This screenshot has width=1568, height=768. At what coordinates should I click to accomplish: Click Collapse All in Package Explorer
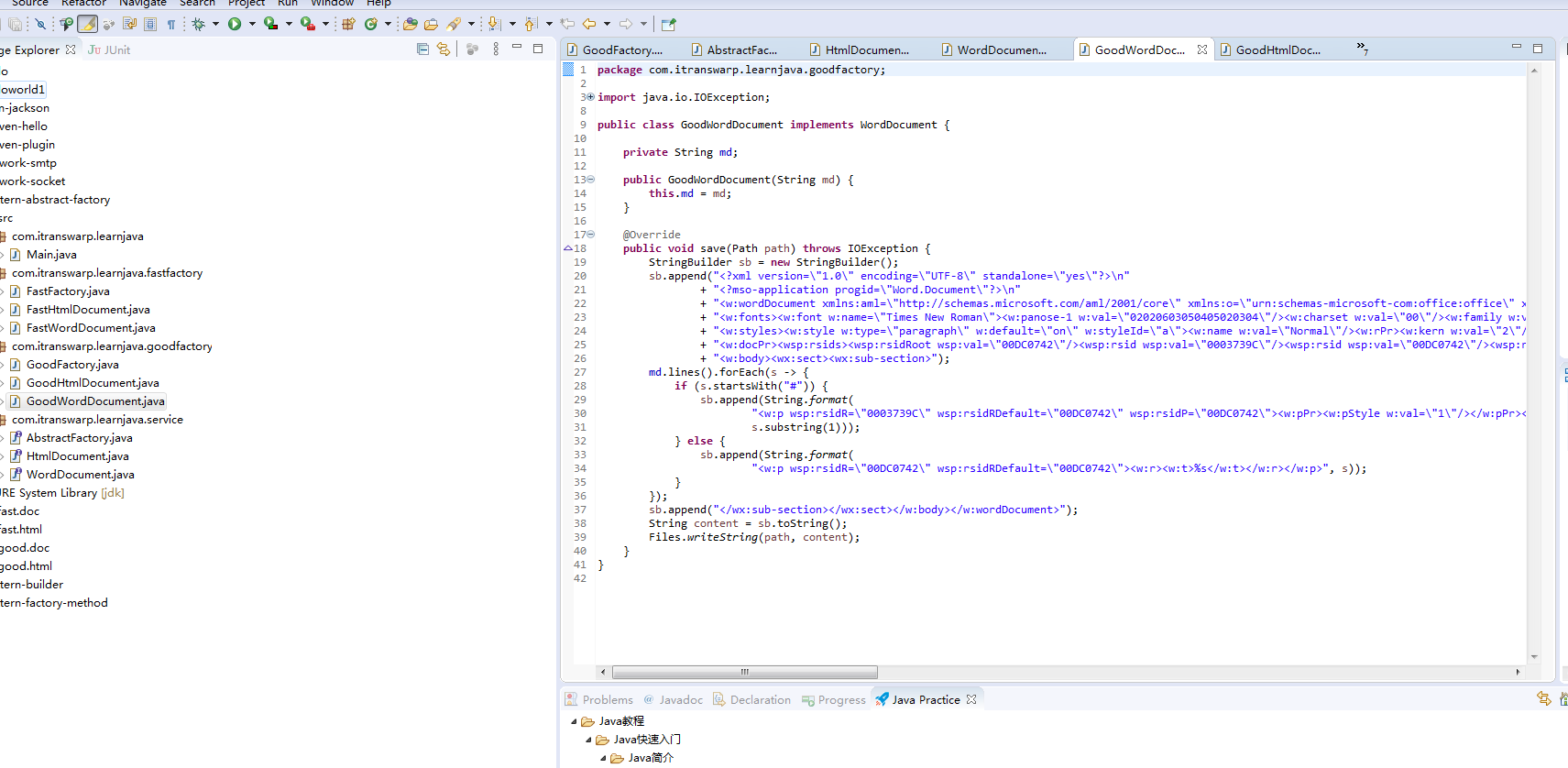pyautogui.click(x=422, y=49)
